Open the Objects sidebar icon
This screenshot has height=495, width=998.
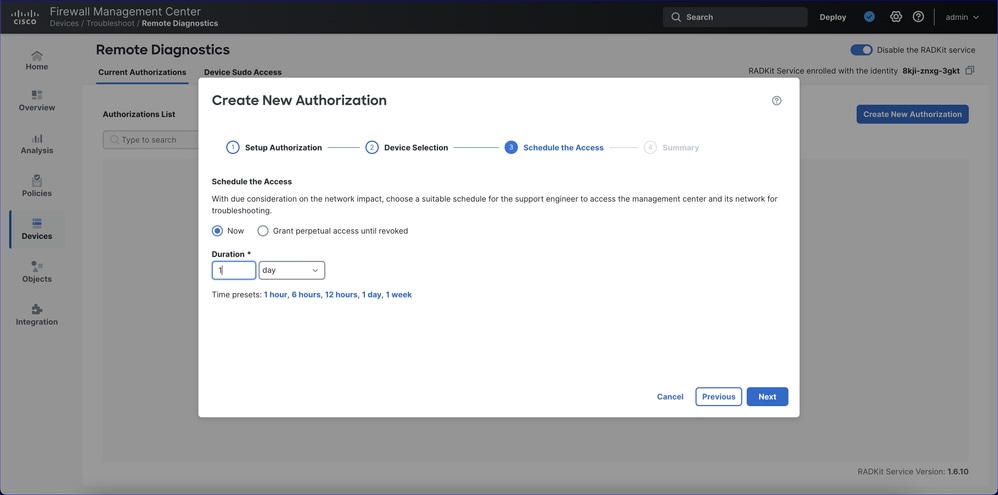click(37, 272)
